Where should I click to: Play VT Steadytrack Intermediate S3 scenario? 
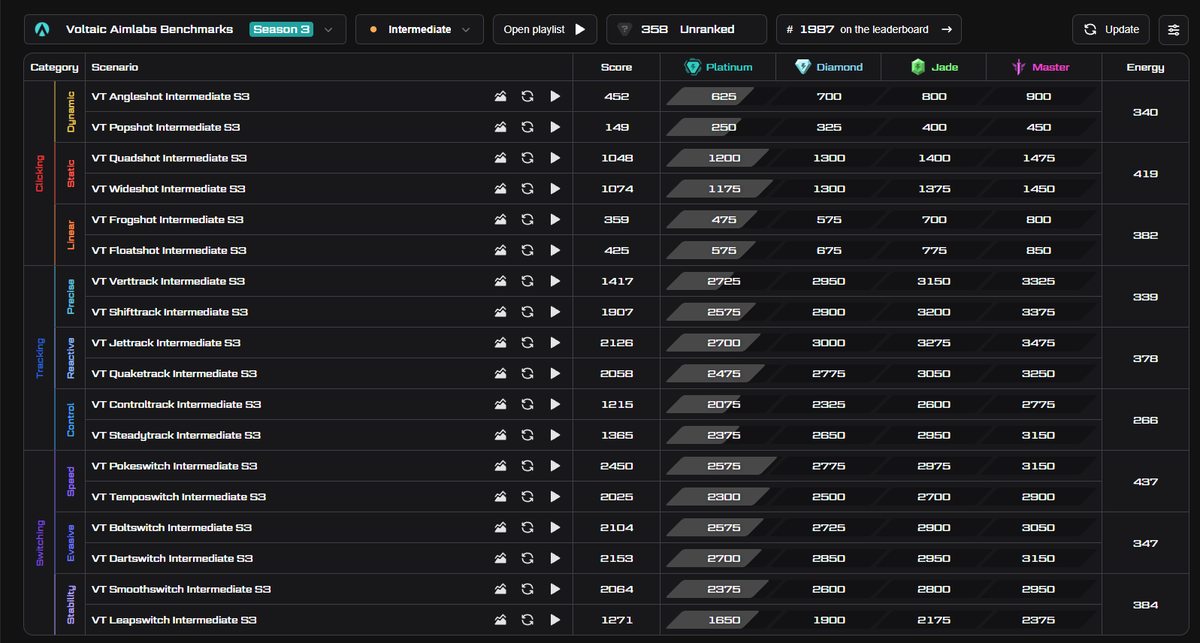555,436
